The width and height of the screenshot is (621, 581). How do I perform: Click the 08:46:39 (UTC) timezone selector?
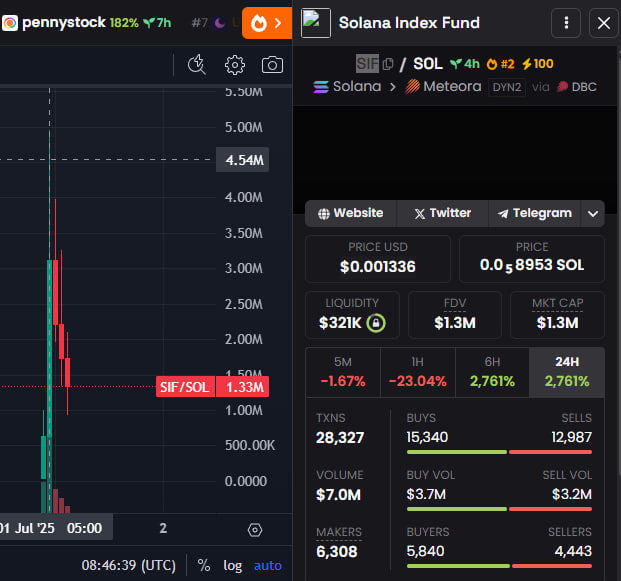click(x=128, y=565)
